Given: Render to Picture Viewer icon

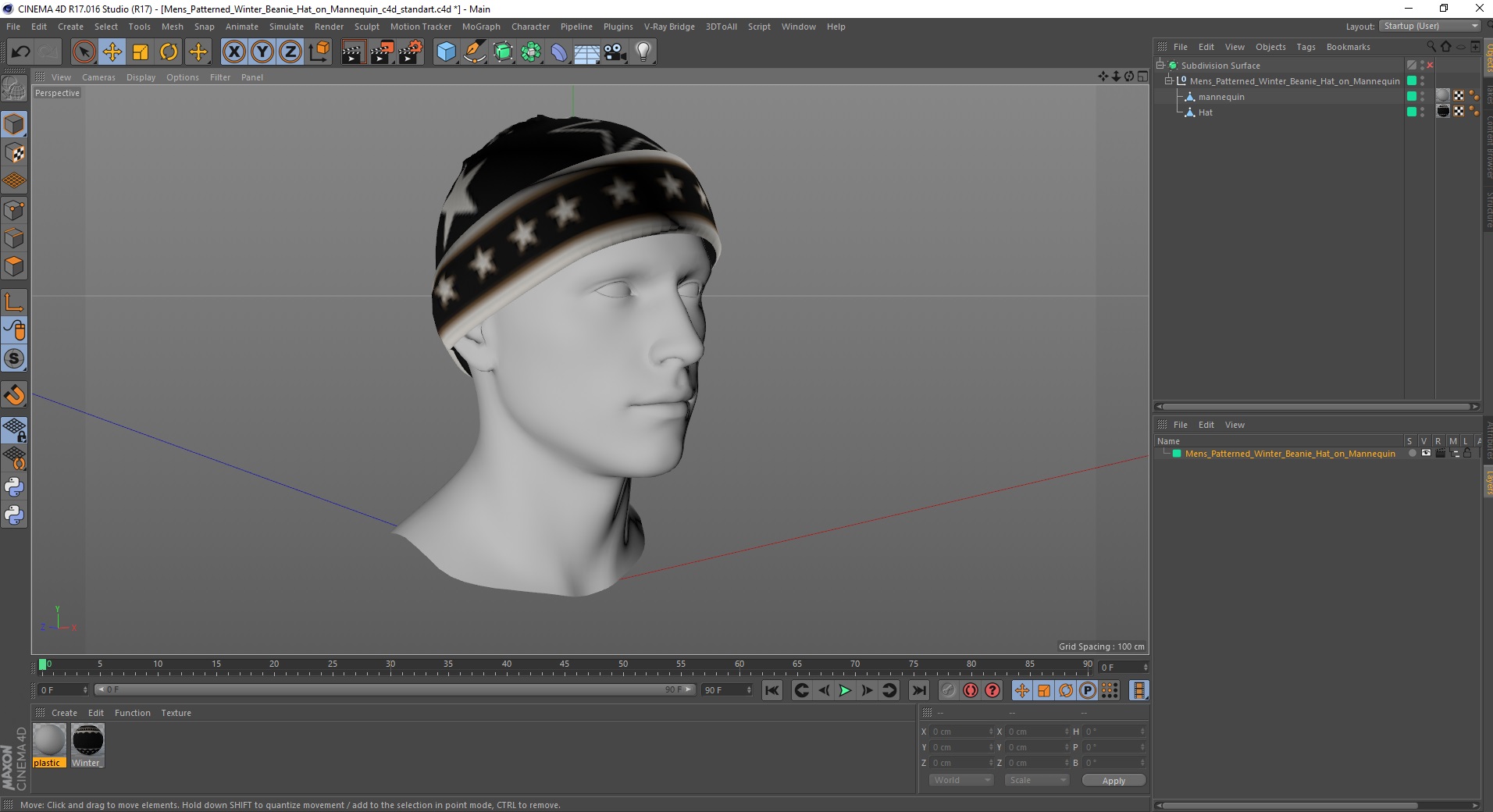Looking at the screenshot, I should pos(382,52).
